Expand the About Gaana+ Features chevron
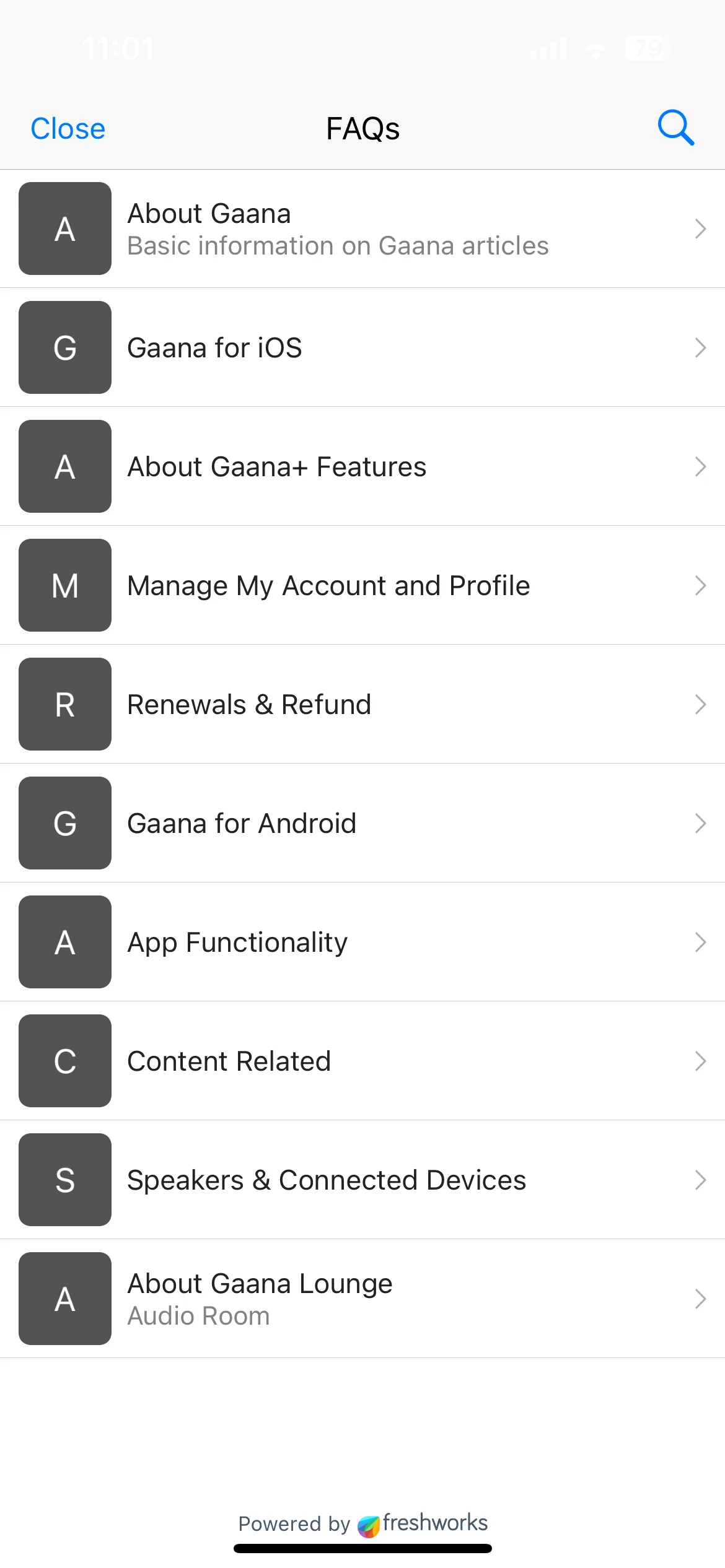The image size is (725, 1568). 700,467
